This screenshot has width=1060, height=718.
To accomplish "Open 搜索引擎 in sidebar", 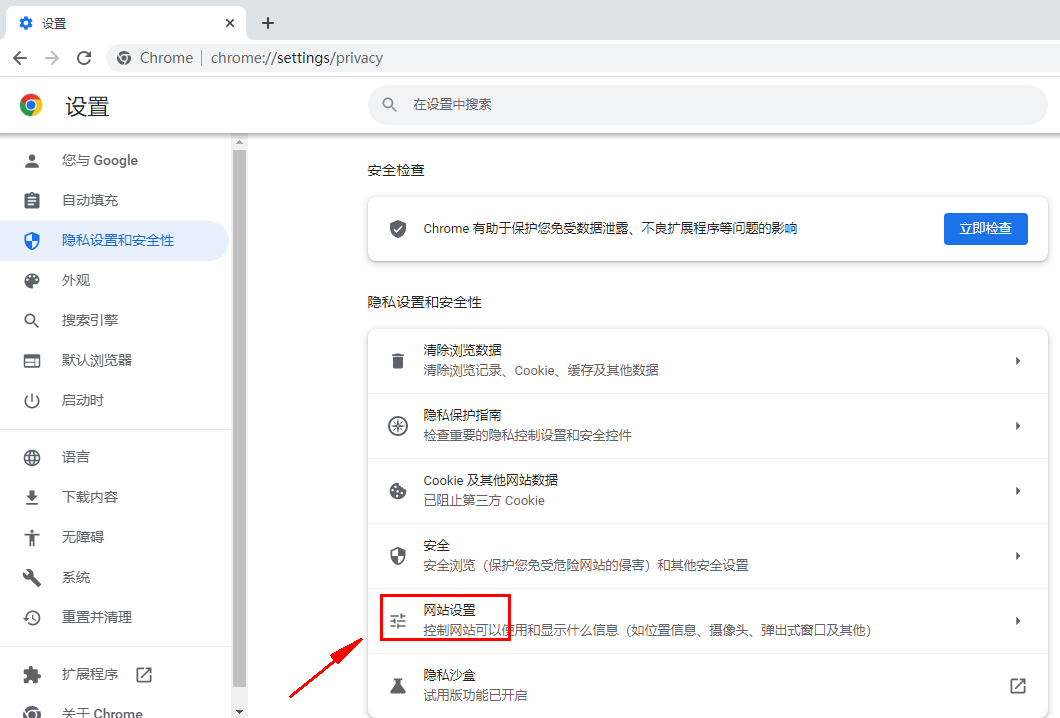I will point(114,320).
